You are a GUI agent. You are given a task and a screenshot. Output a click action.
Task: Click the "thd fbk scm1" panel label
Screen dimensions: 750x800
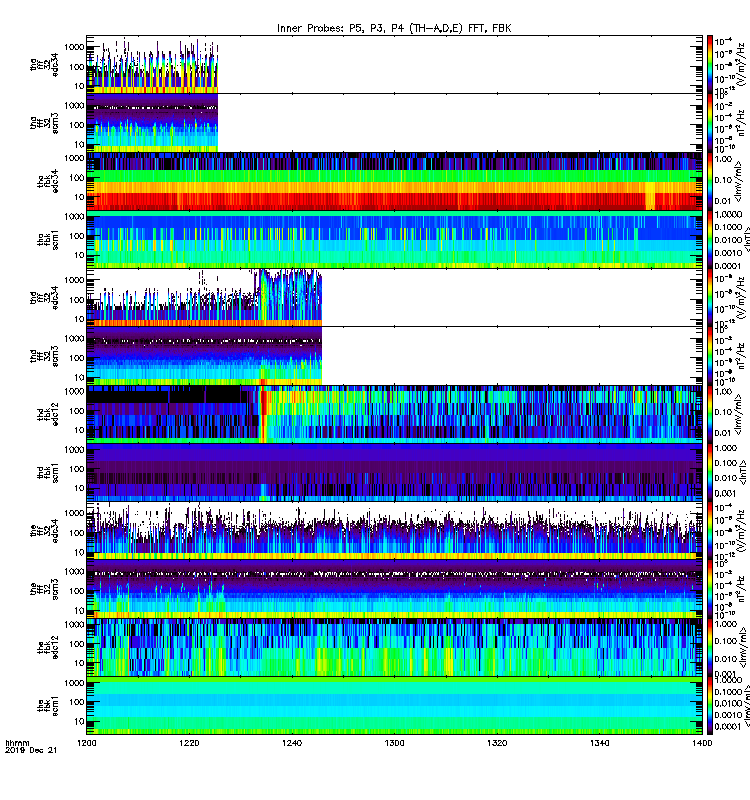[48, 473]
